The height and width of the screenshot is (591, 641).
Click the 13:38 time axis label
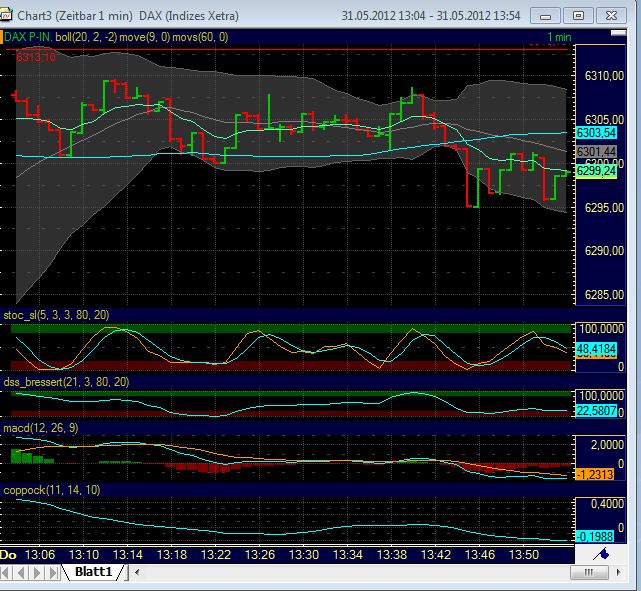click(392, 555)
